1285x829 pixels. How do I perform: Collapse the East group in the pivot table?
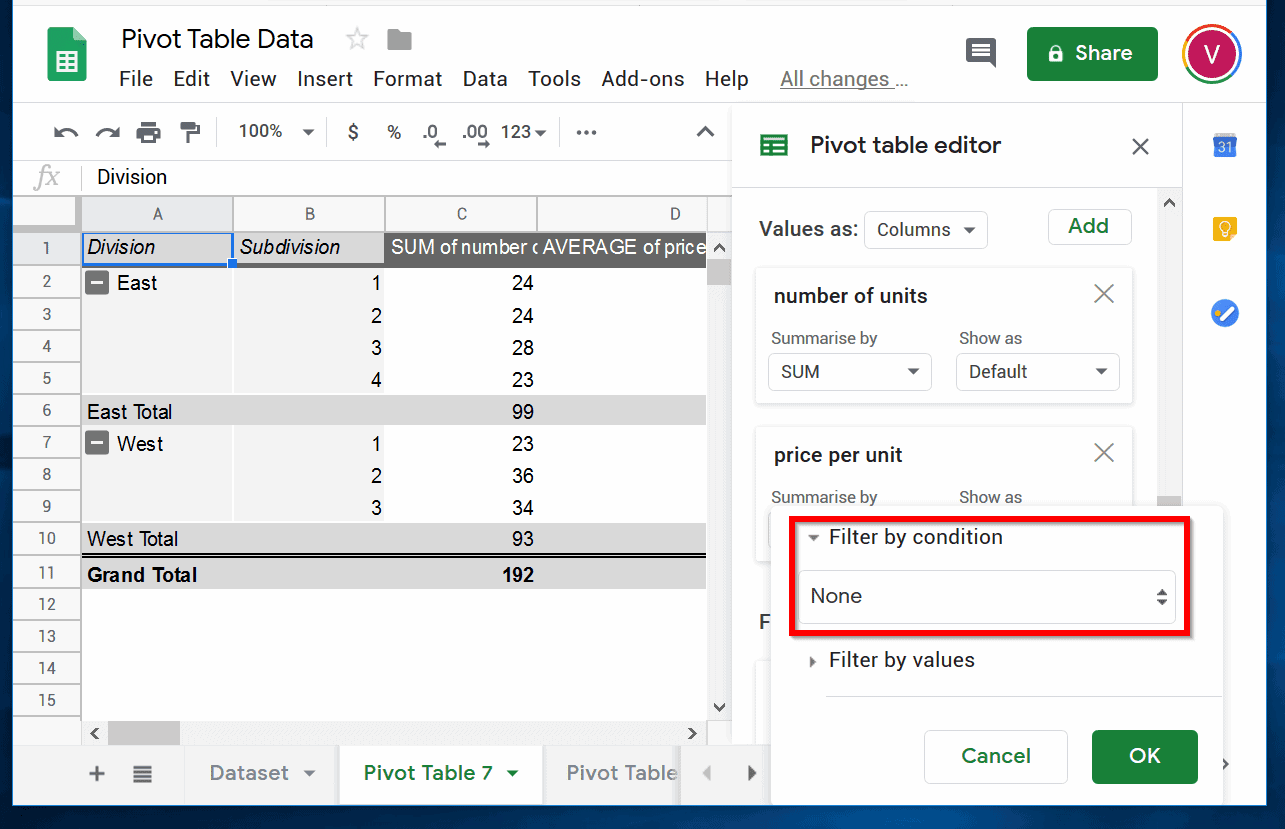tap(96, 282)
